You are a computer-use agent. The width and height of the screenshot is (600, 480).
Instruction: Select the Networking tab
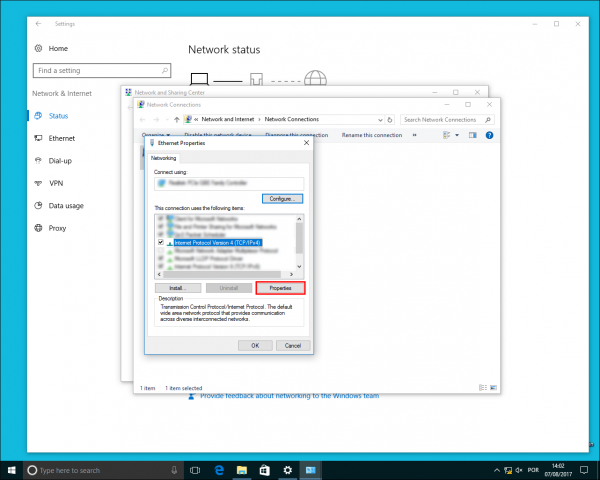(x=163, y=158)
